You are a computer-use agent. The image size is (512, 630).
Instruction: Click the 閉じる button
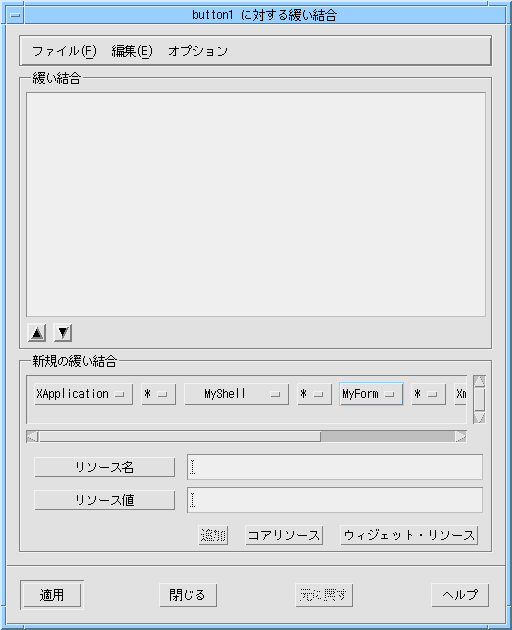[x=188, y=595]
